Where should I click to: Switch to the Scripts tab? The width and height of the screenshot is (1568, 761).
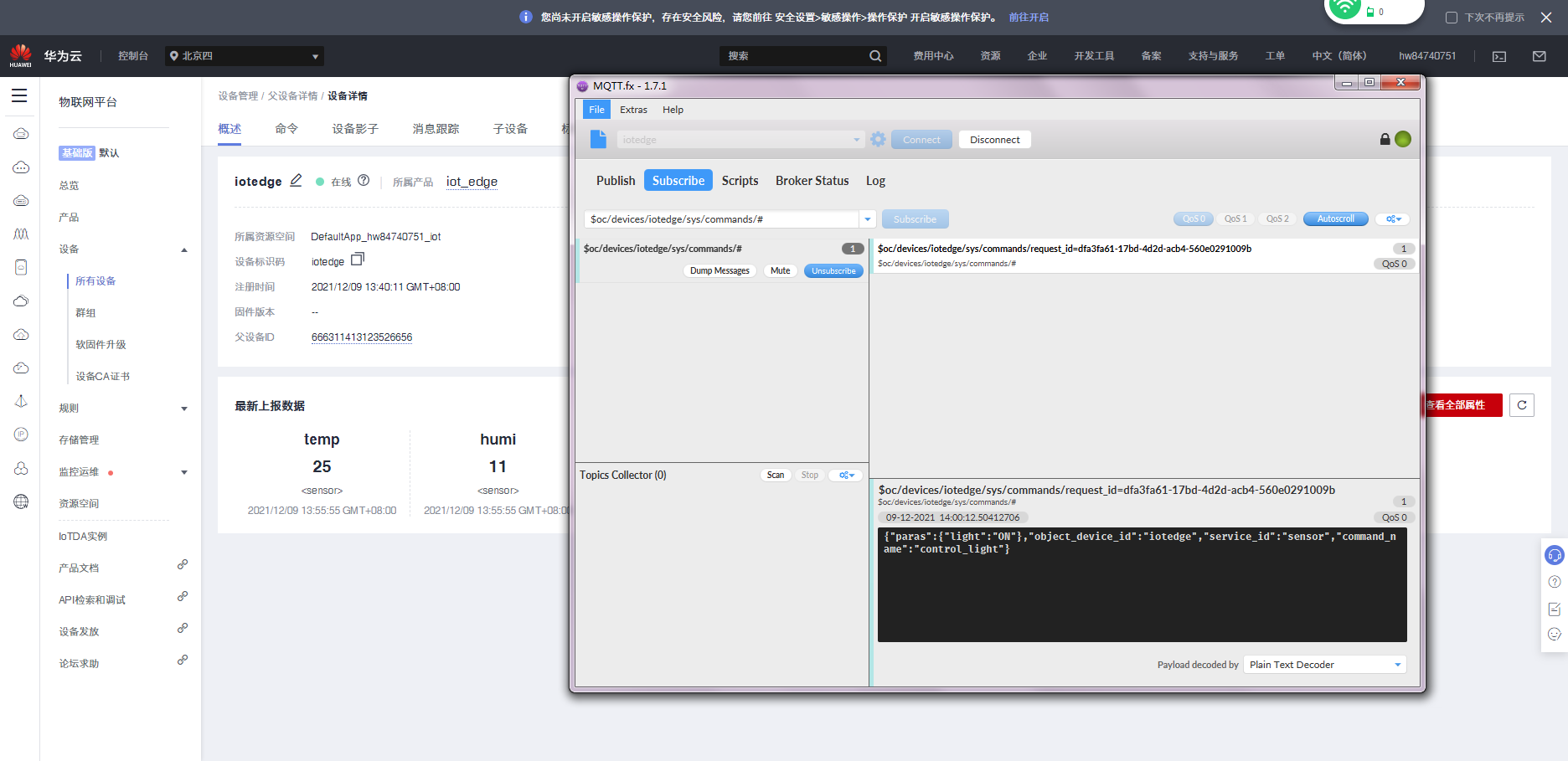click(740, 180)
